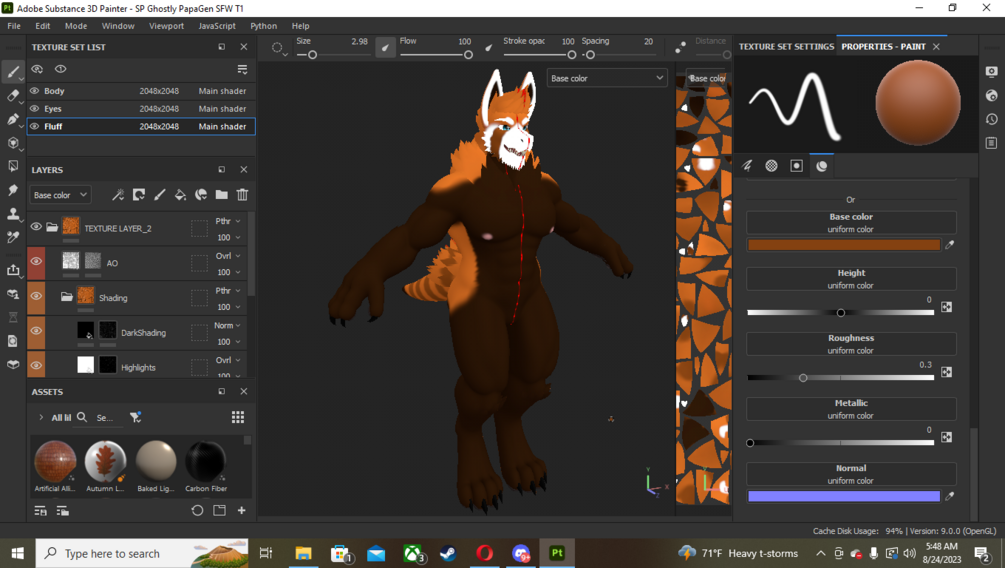Select the Clone stamp tool
Image resolution: width=1005 pixels, height=568 pixels.
(13, 214)
